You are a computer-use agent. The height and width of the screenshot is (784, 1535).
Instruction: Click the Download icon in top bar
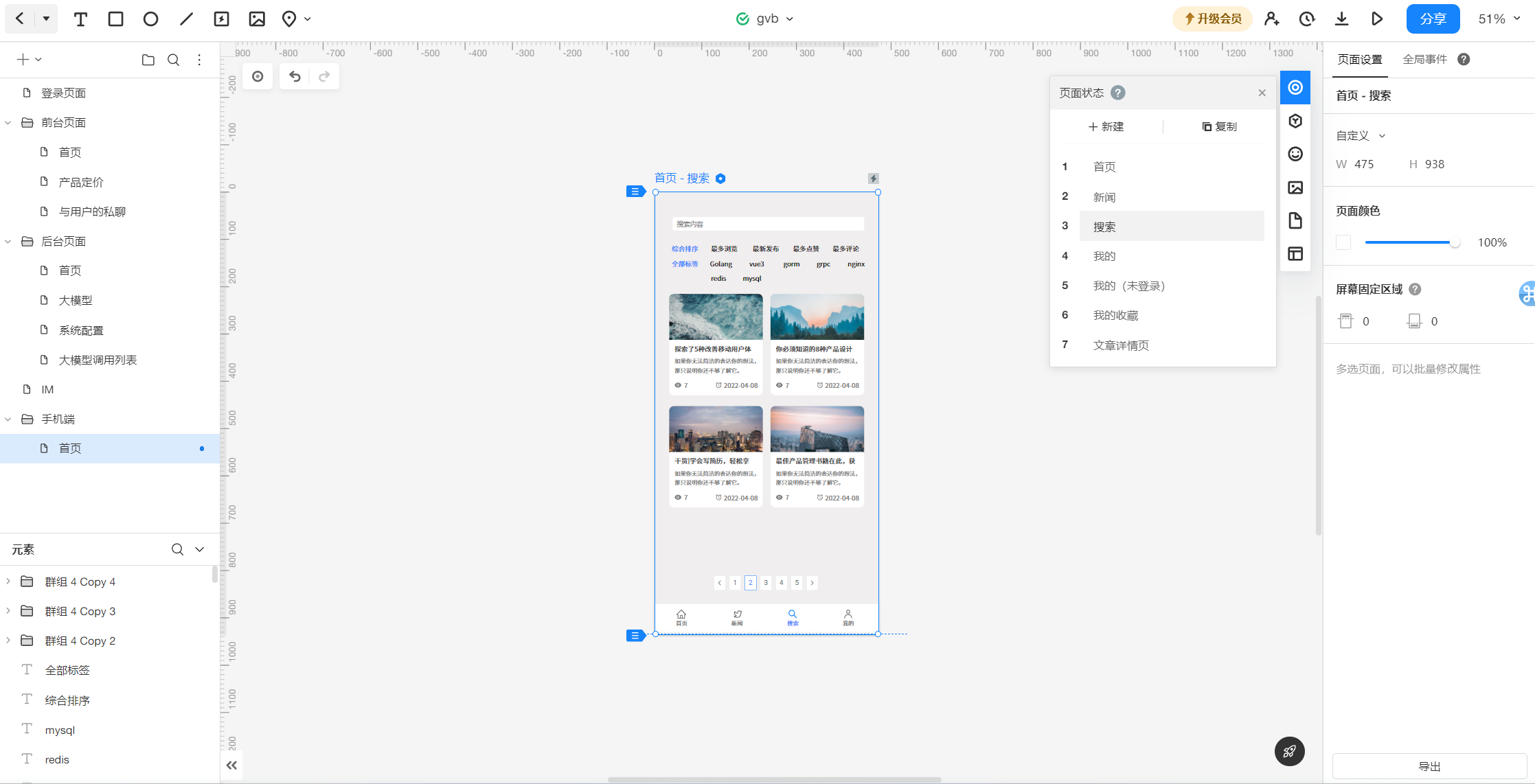click(1341, 19)
